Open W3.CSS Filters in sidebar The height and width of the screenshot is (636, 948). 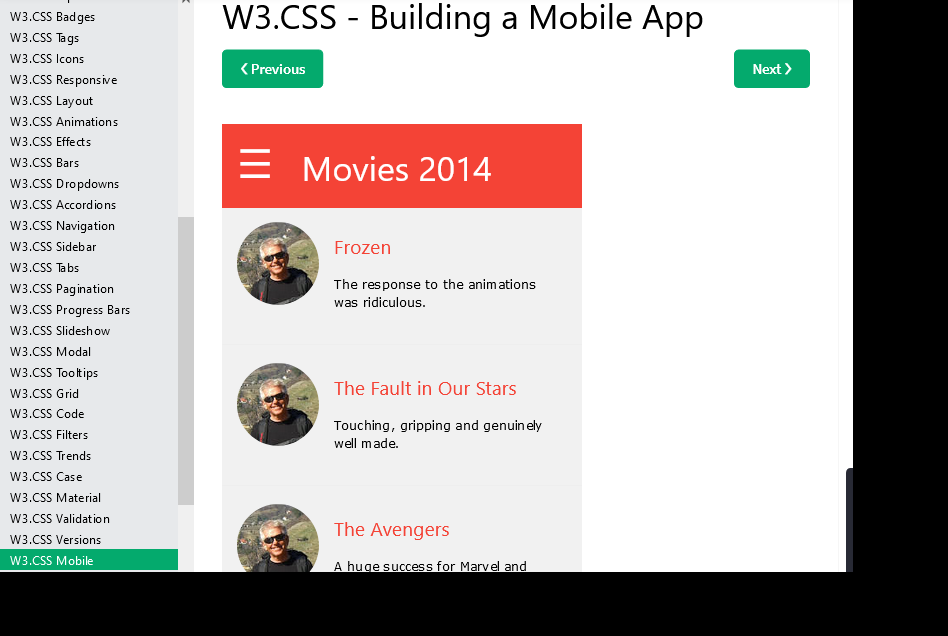[x=89, y=435]
